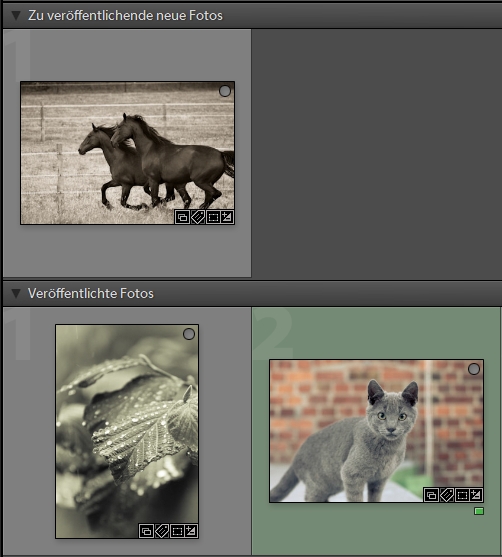This screenshot has width=502, height=557.
Task: Click develop adjustments badge on leaf photo
Action: coord(191,531)
